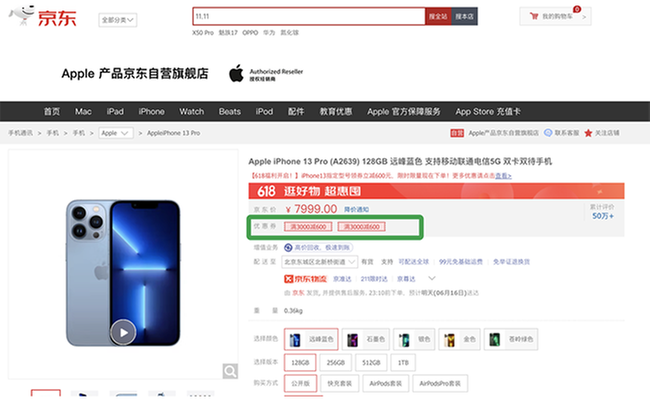The height and width of the screenshot is (399, 650).
Task: Click the image magnifier zoom icon
Action: click(x=230, y=371)
